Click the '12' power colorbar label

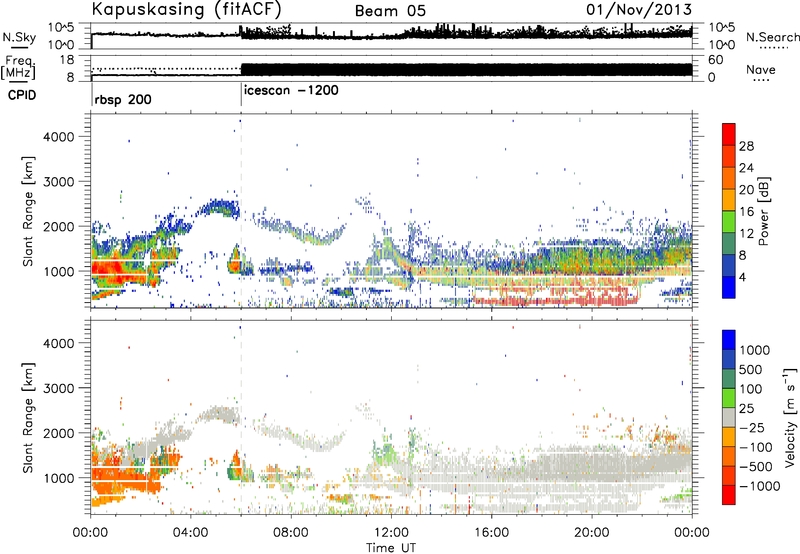[x=746, y=234]
